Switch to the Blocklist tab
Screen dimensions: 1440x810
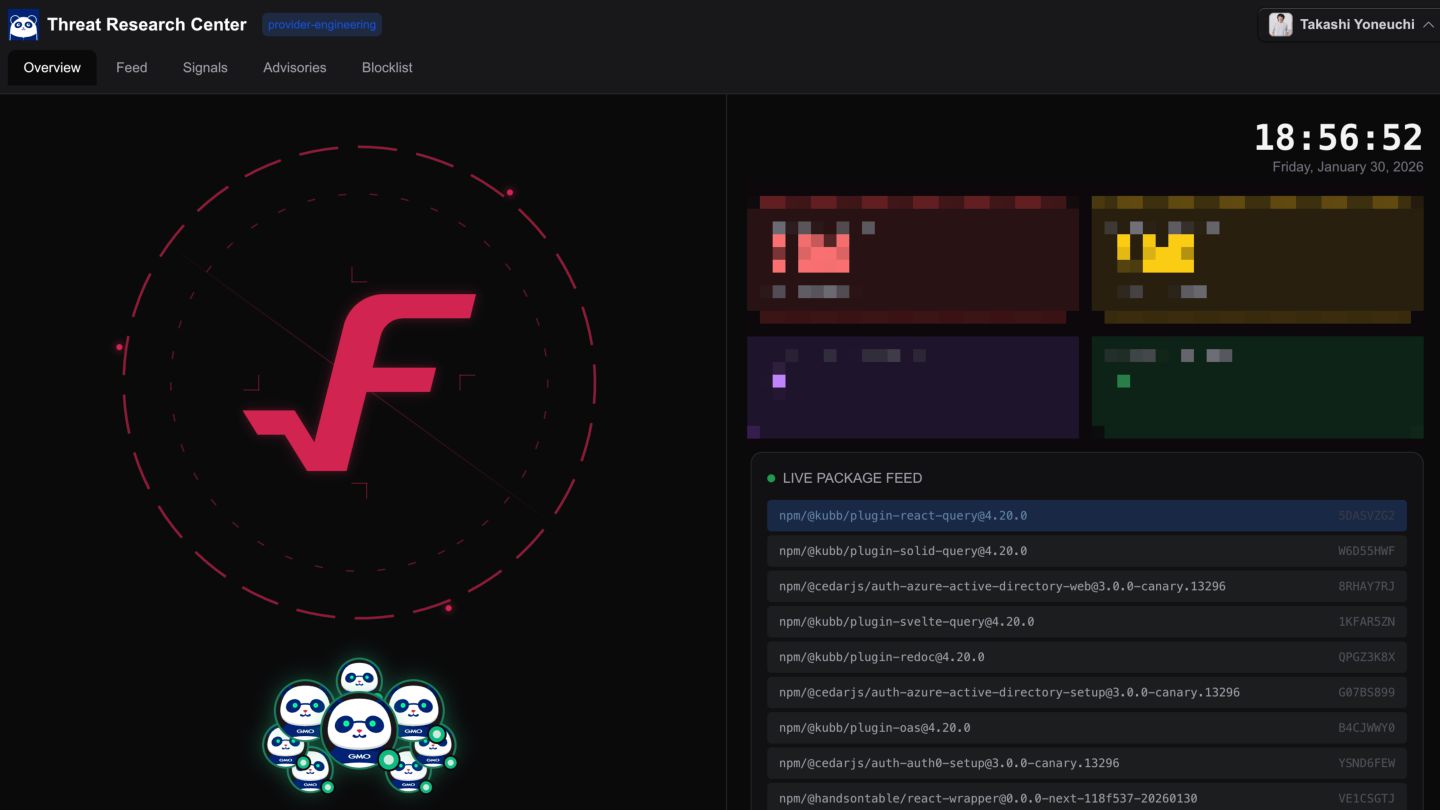(x=387, y=68)
